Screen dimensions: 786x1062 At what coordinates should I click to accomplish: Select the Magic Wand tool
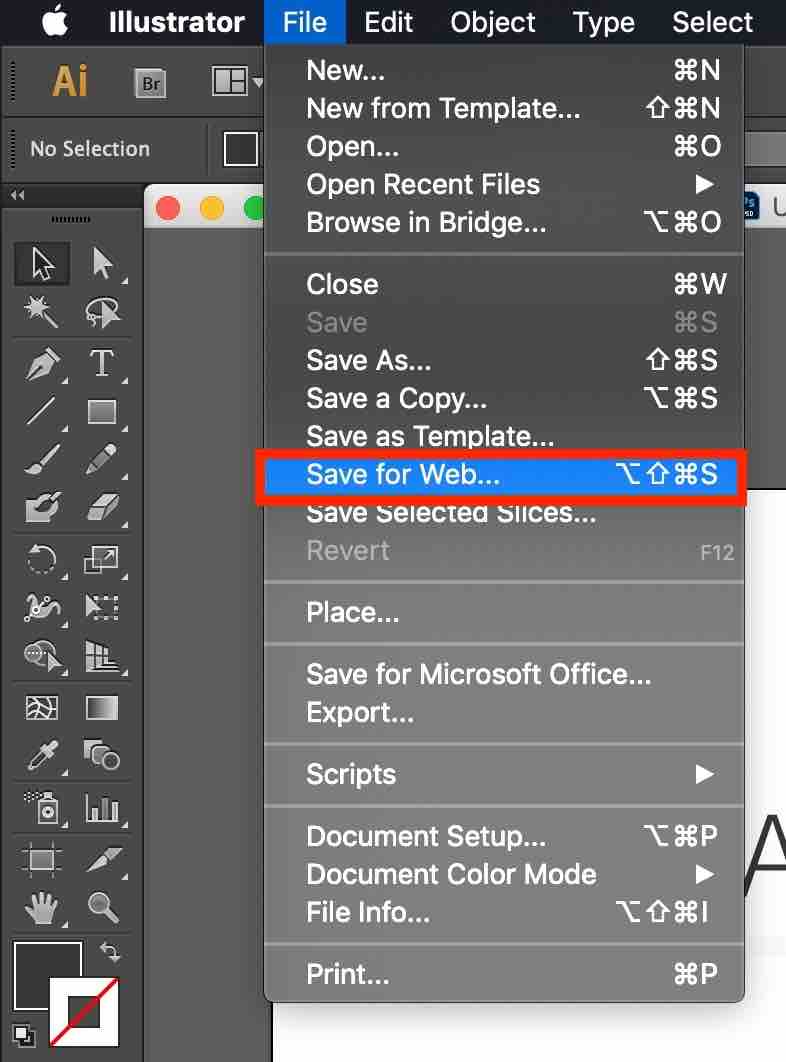(42, 312)
